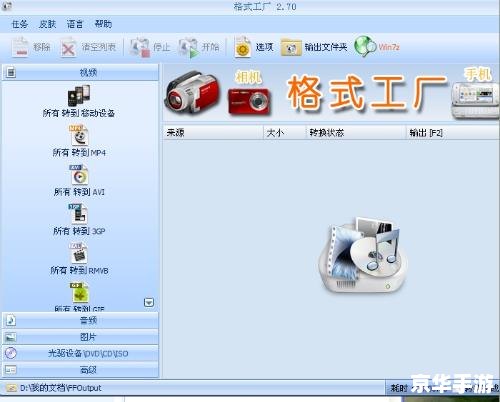The height and width of the screenshot is (402, 500).
Task: Click the 光驱设备 disc icon
Action: (x=11, y=353)
